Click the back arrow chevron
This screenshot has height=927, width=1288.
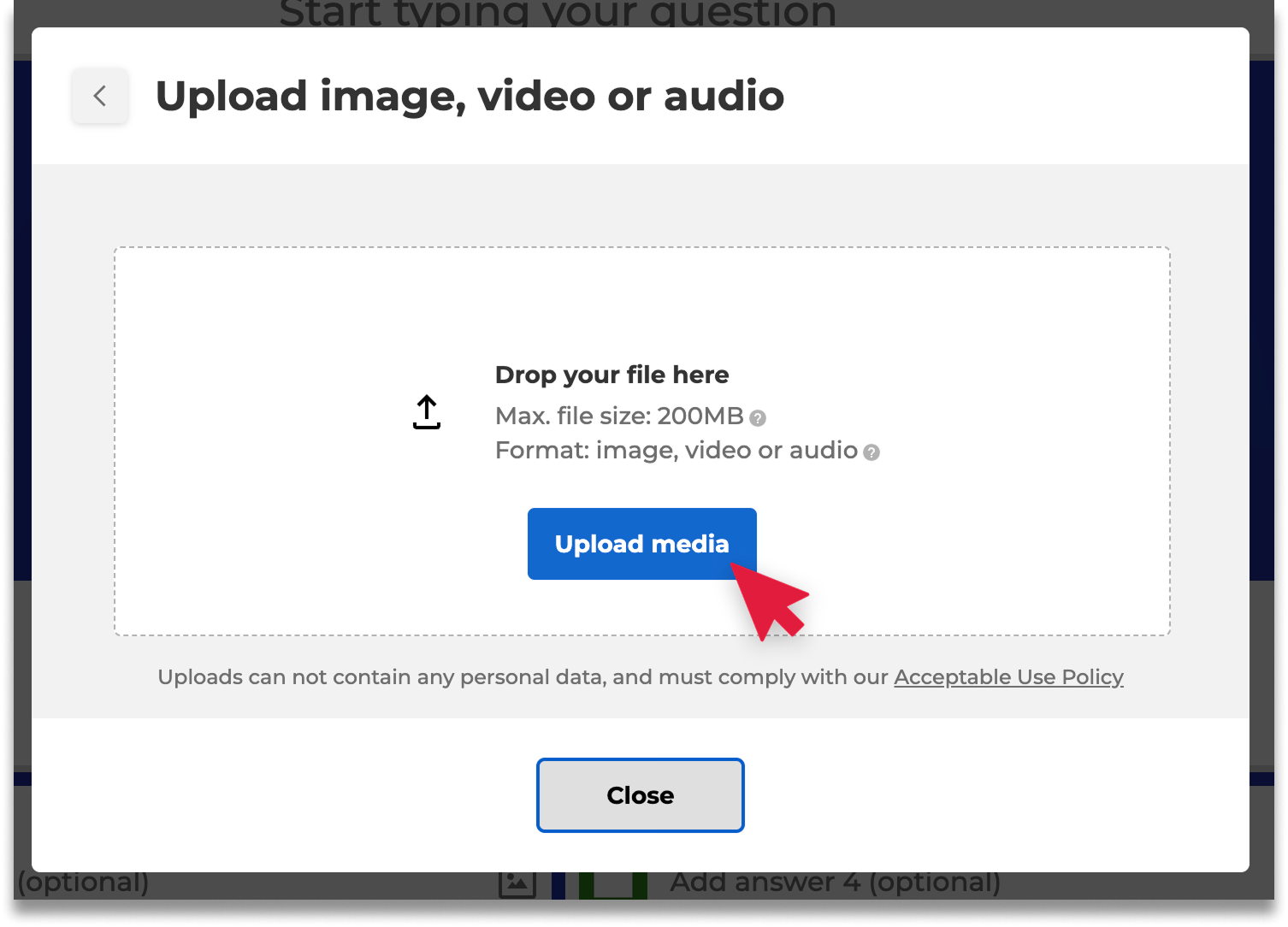99,96
